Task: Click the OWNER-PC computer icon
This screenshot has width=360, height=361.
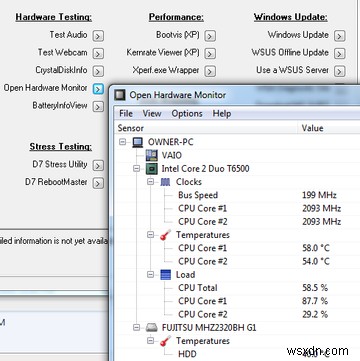Action: 138,142
